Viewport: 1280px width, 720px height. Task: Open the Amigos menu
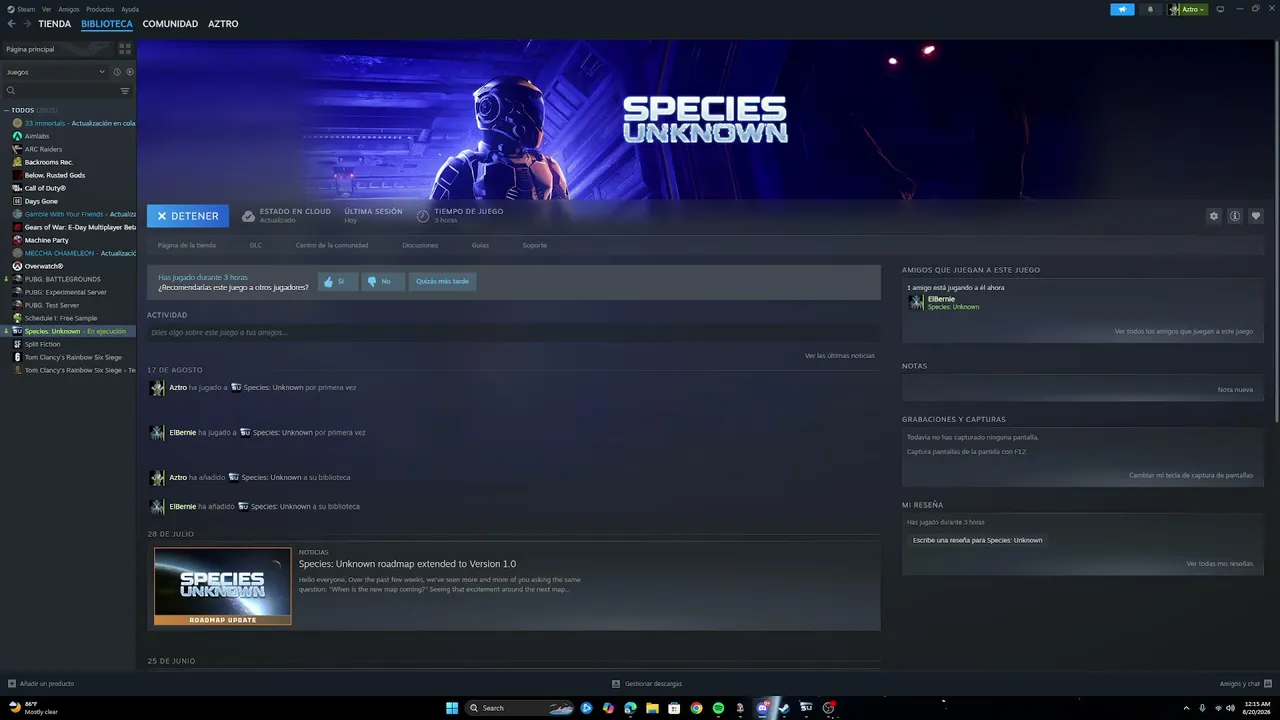click(x=68, y=9)
